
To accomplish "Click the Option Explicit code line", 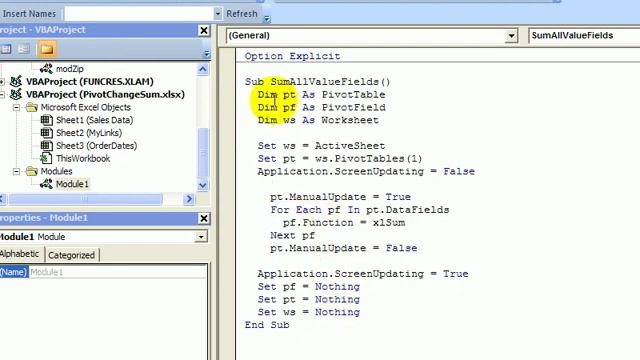I will (x=292, y=56).
